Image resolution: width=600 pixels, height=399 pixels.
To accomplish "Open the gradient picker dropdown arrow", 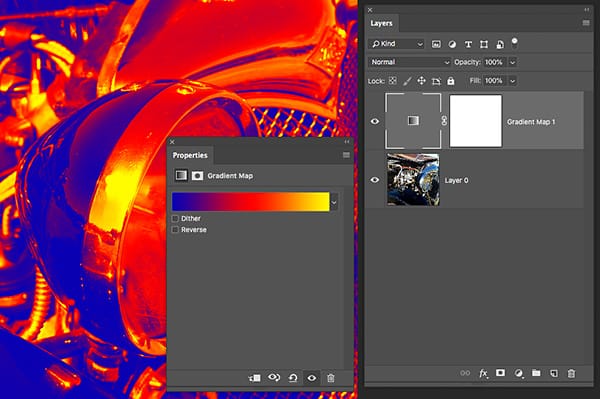I will pyautogui.click(x=334, y=202).
